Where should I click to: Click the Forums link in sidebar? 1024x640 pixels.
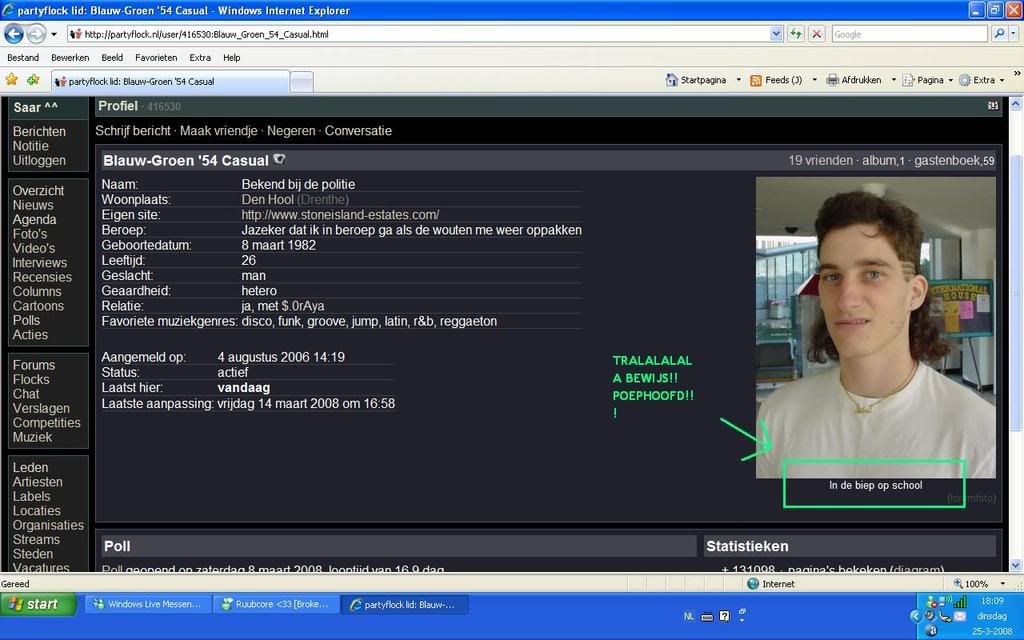34,365
